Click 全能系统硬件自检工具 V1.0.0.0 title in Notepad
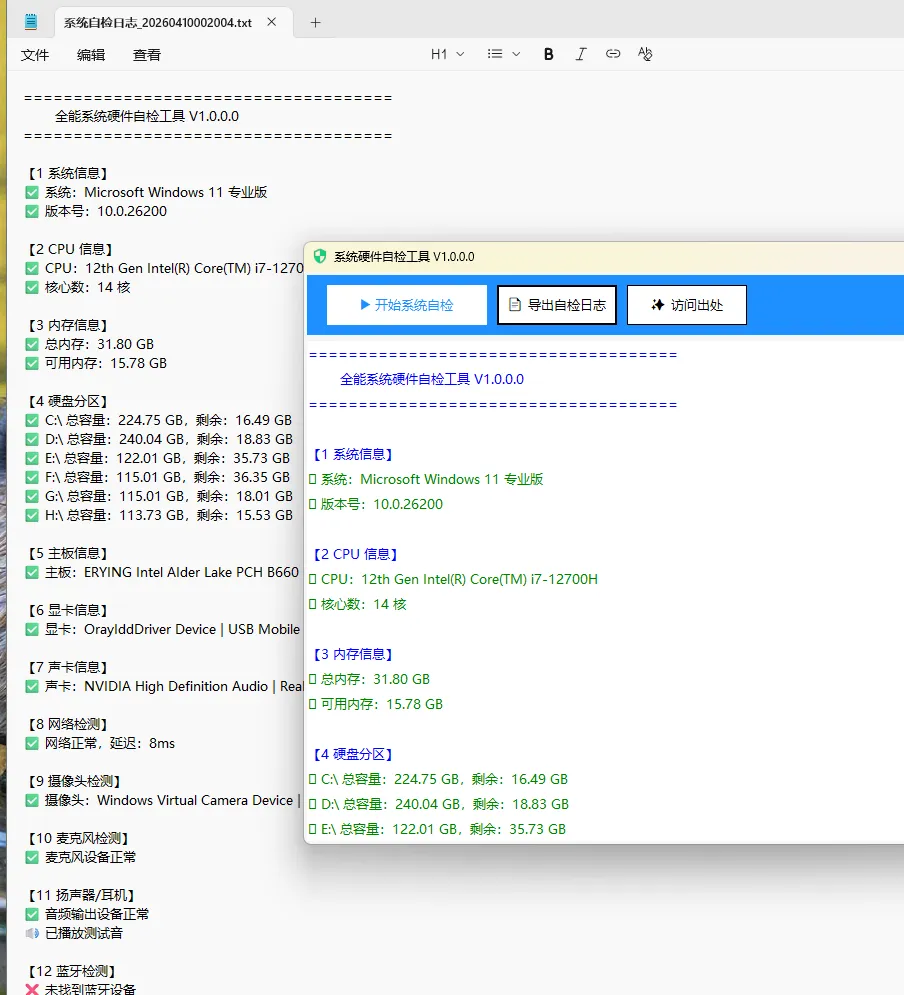 point(147,116)
